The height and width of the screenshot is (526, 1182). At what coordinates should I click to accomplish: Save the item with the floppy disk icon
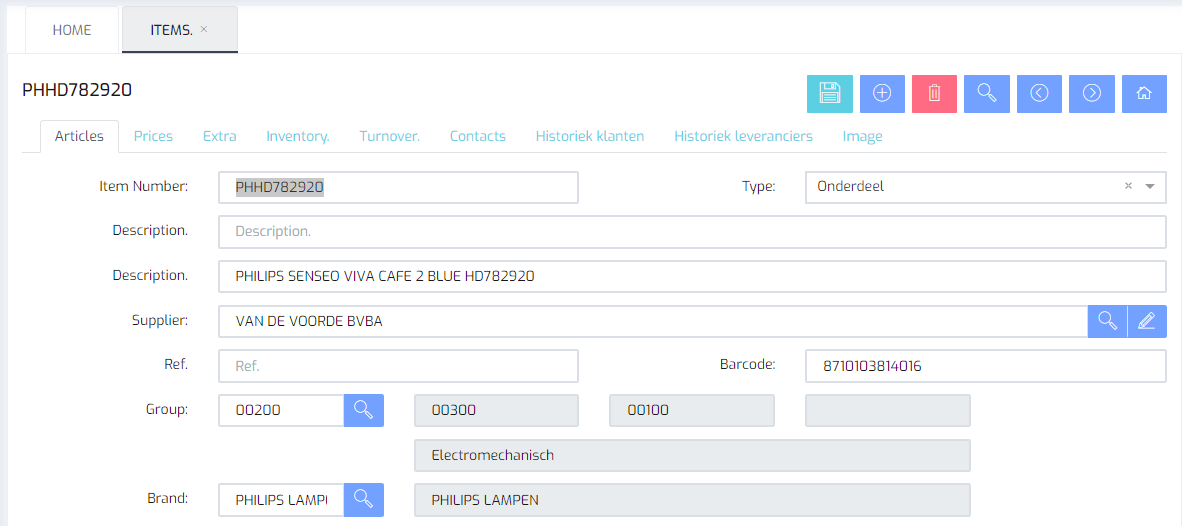tap(829, 93)
